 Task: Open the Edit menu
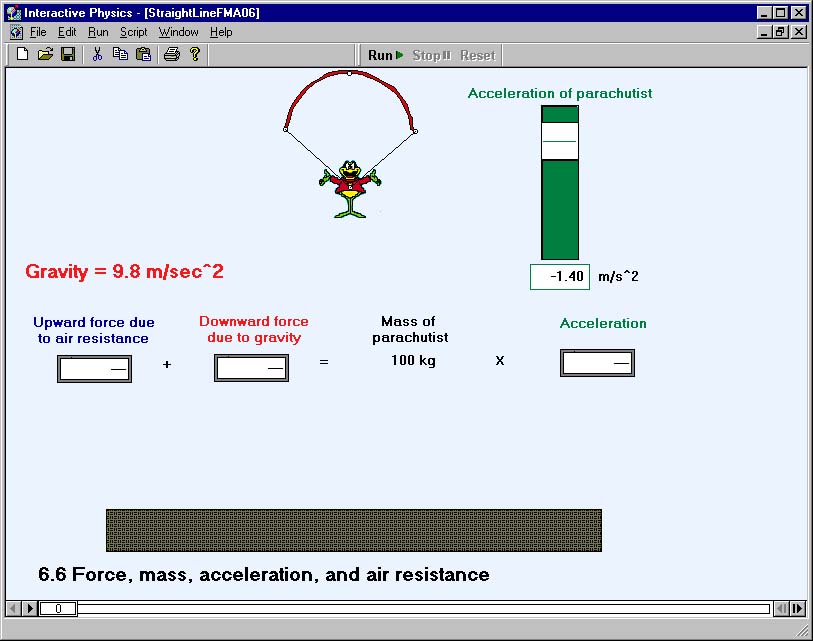tap(67, 32)
